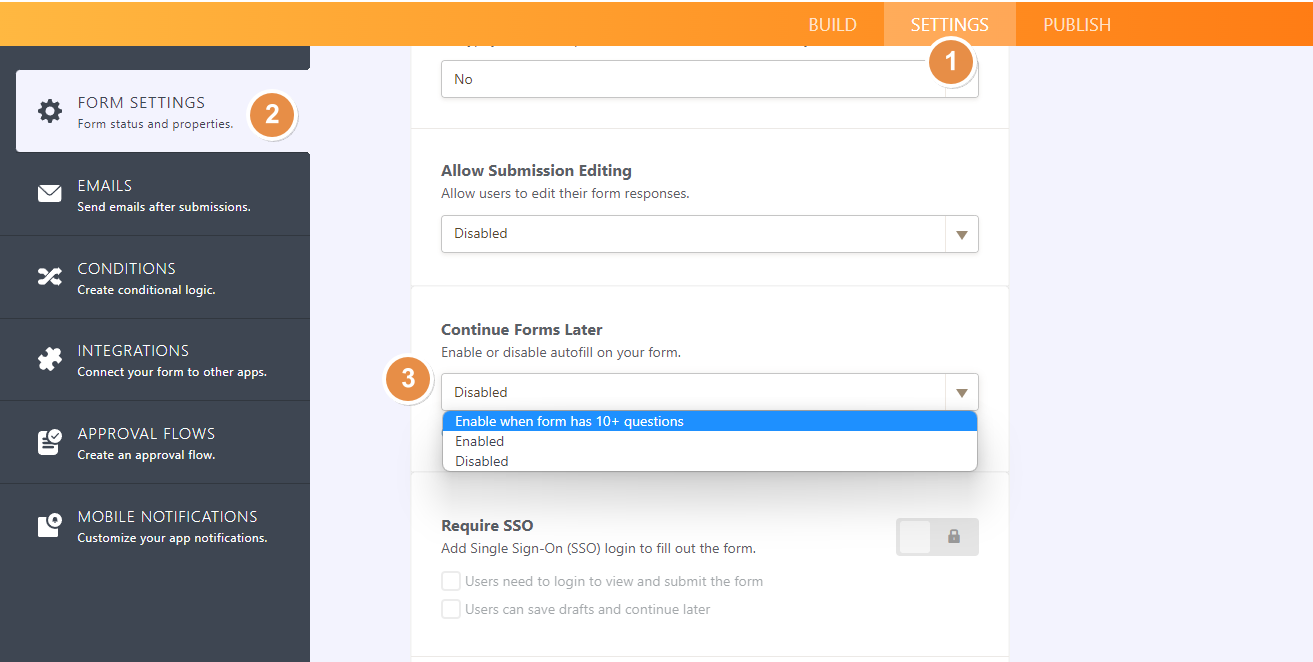Screen dimensions: 1313x662
Task: Choose the Enabled option in the list
Action: [709, 441]
